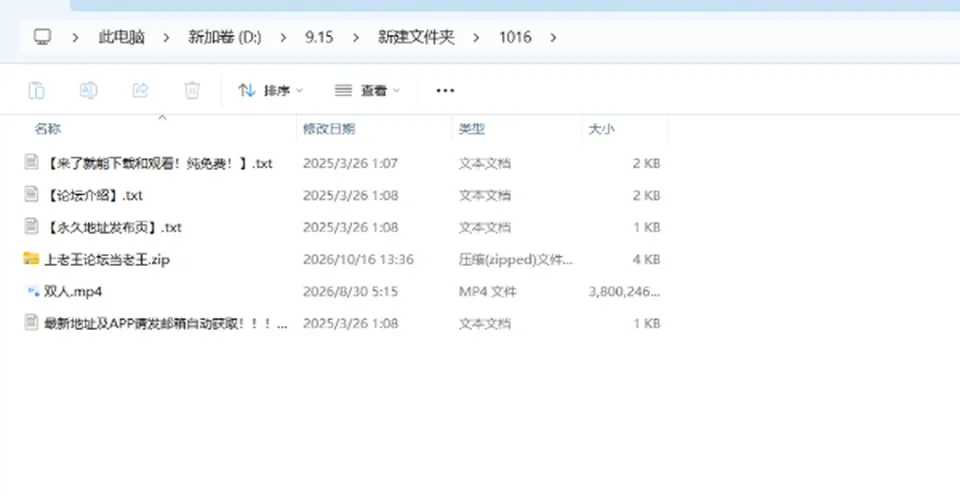This screenshot has width=960, height=496.
Task: Select file 最新地址及APP请发邮箱自动获取
Action: coord(165,323)
